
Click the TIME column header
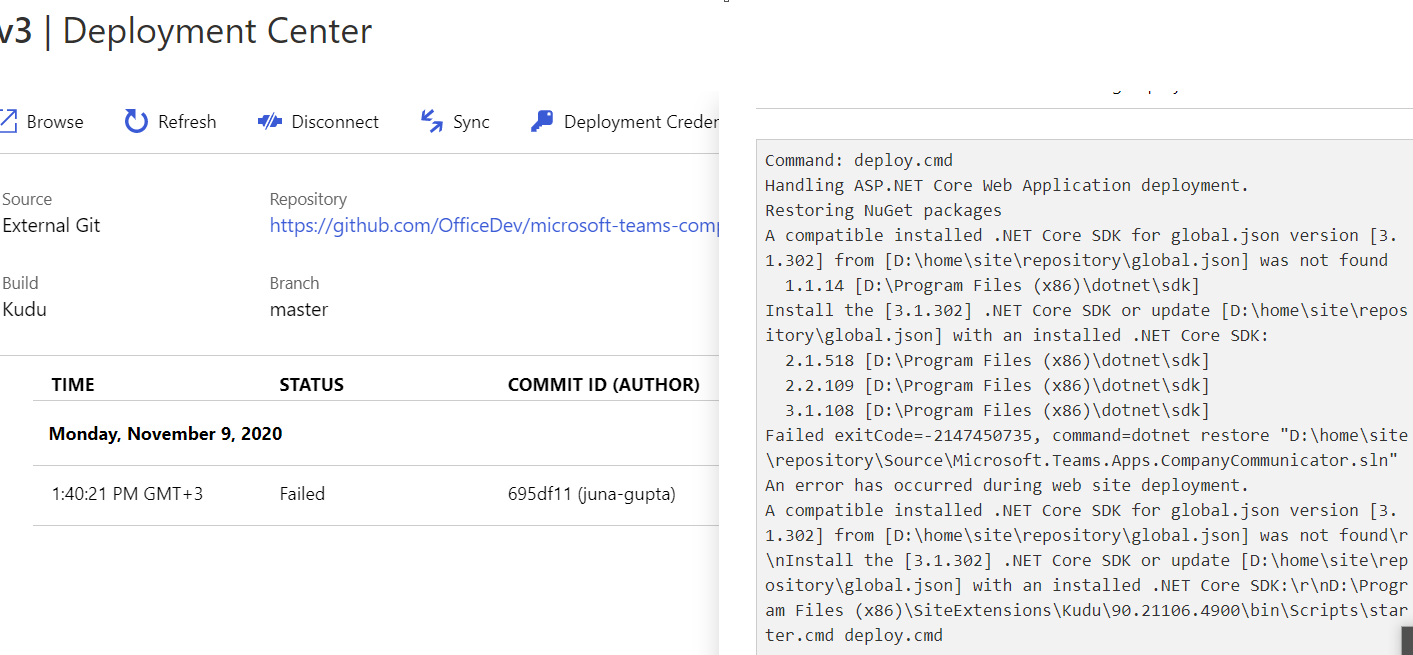click(x=72, y=384)
